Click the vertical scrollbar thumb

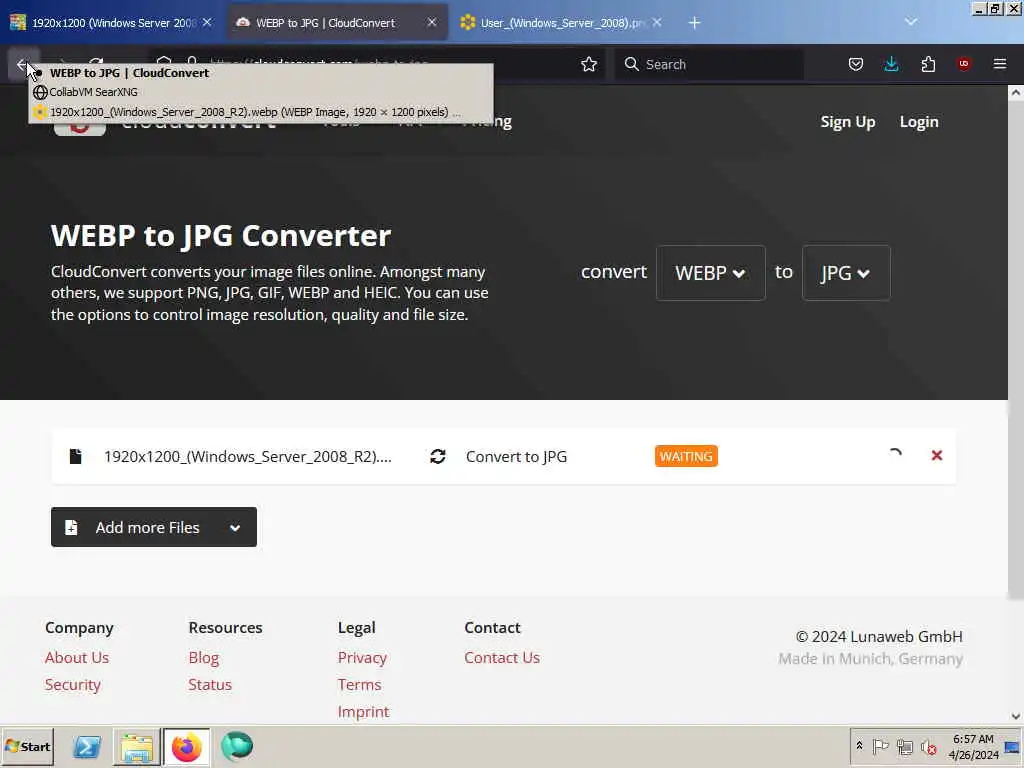(x=1016, y=349)
